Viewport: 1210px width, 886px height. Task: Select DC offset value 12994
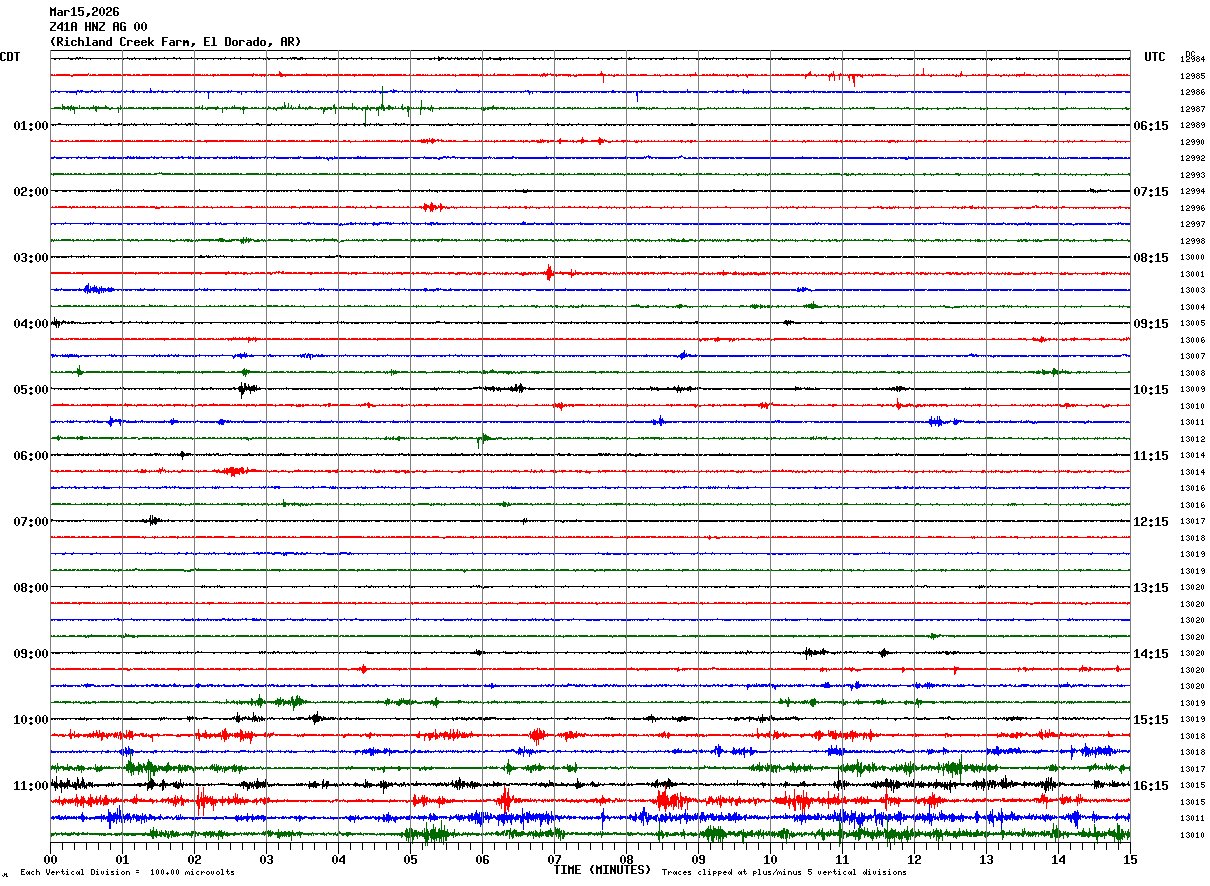tap(1192, 192)
